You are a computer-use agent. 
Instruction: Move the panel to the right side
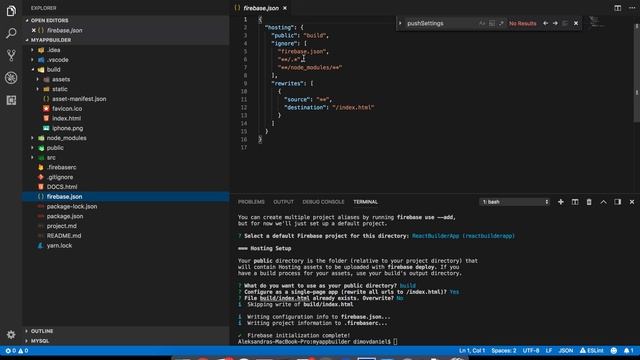618,202
